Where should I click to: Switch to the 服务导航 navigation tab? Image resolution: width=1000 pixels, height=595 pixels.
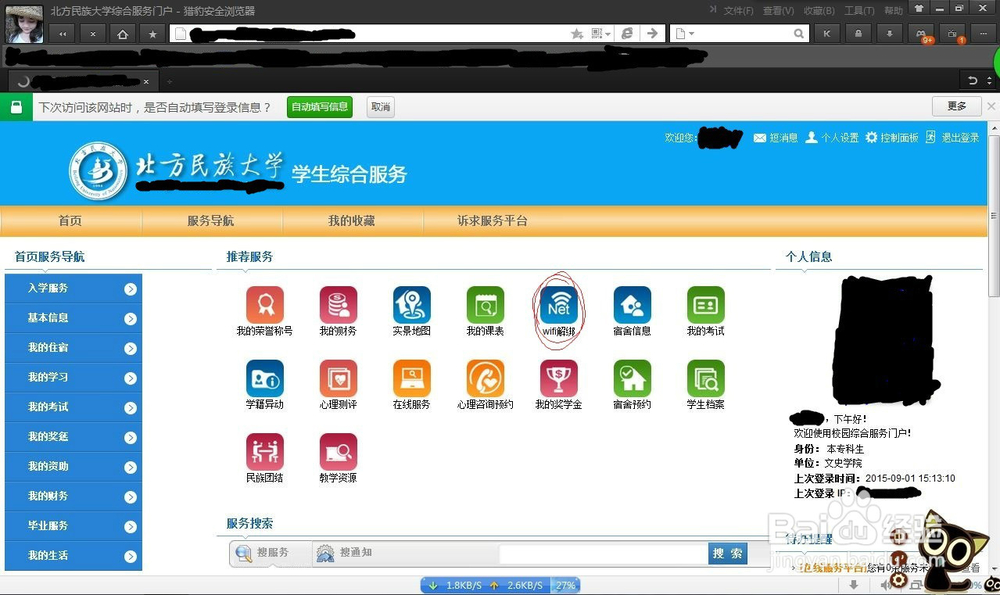(211, 221)
